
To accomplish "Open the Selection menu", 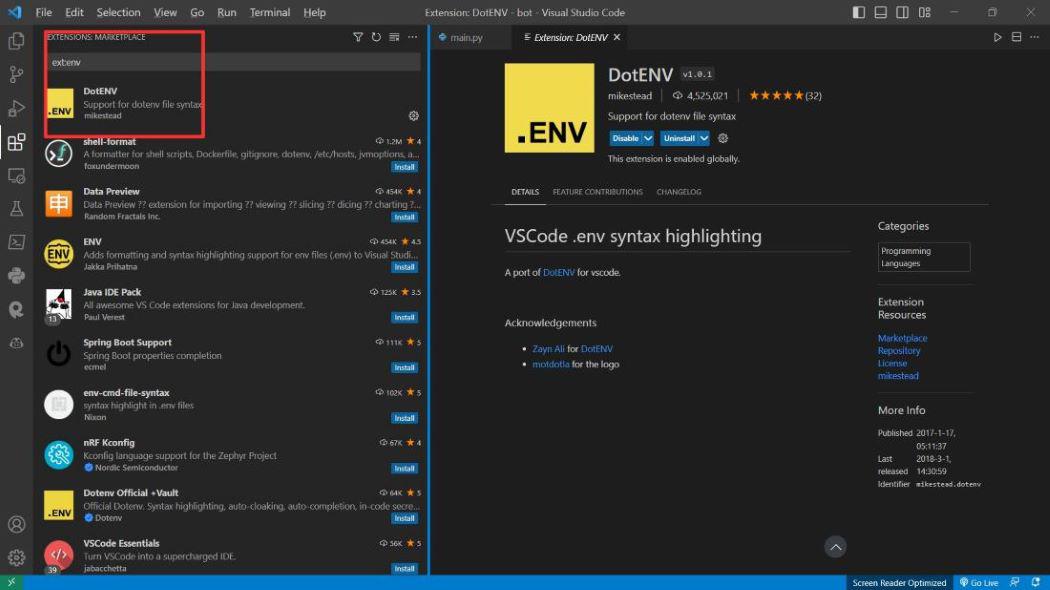I will point(118,12).
